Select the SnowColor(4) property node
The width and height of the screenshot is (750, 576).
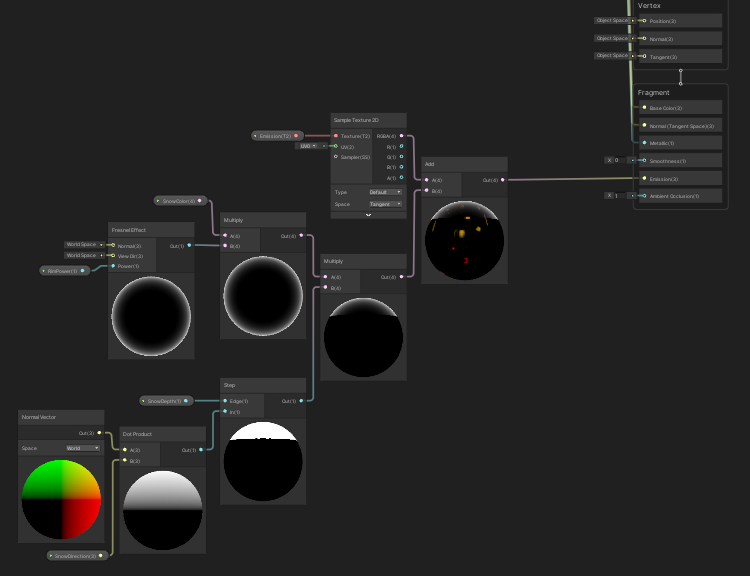[181, 201]
